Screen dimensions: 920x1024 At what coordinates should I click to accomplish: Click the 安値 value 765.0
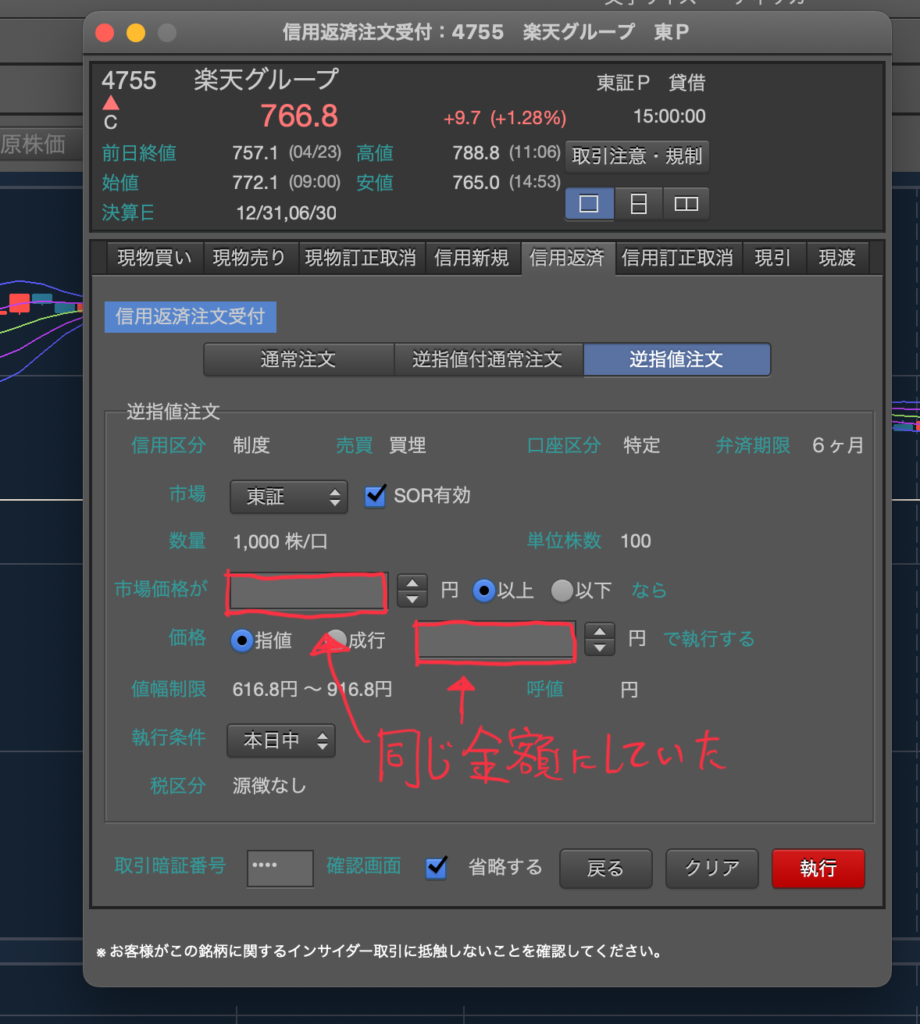click(x=476, y=182)
